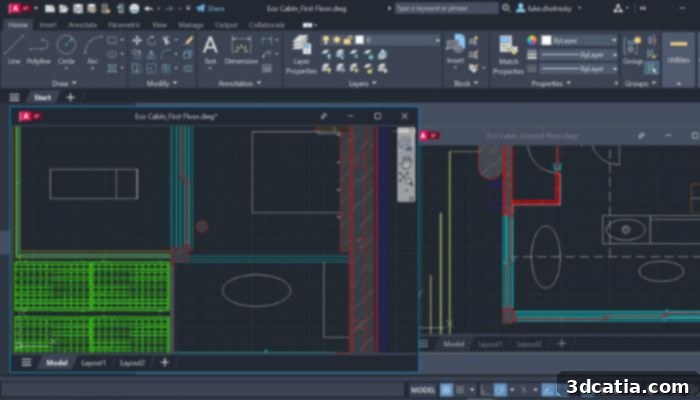This screenshot has width=700, height=400.
Task: Open the layer selection dropdown
Action: click(380, 40)
